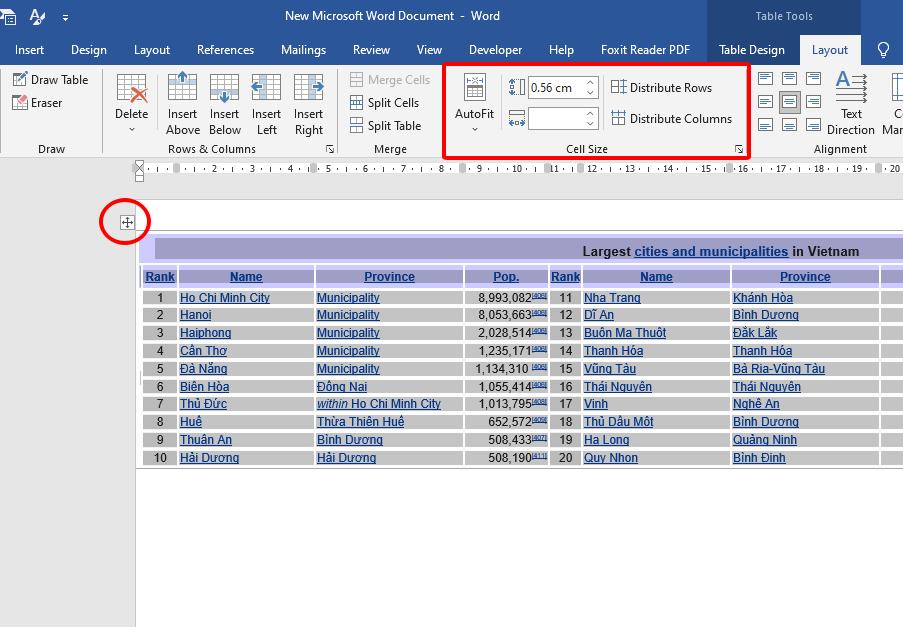903x627 pixels.
Task: Activate the Eraser tool
Action: (38, 103)
